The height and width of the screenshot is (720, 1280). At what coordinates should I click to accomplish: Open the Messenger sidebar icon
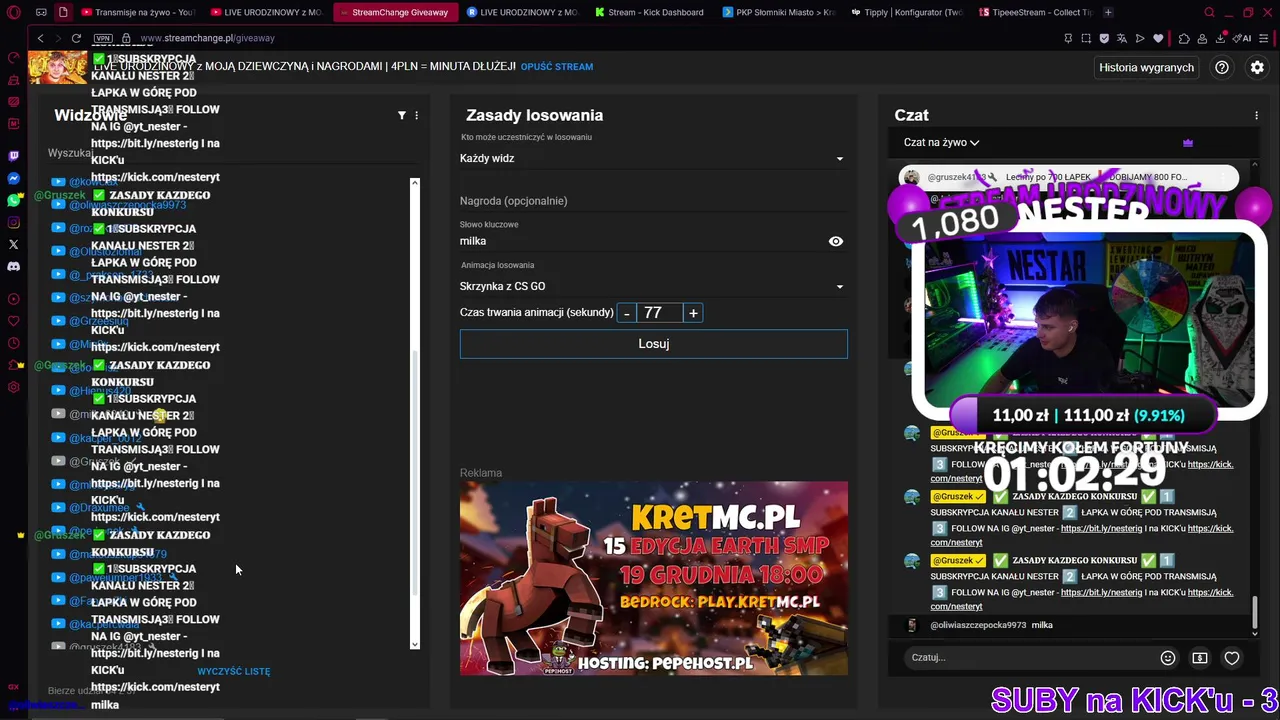coord(13,178)
